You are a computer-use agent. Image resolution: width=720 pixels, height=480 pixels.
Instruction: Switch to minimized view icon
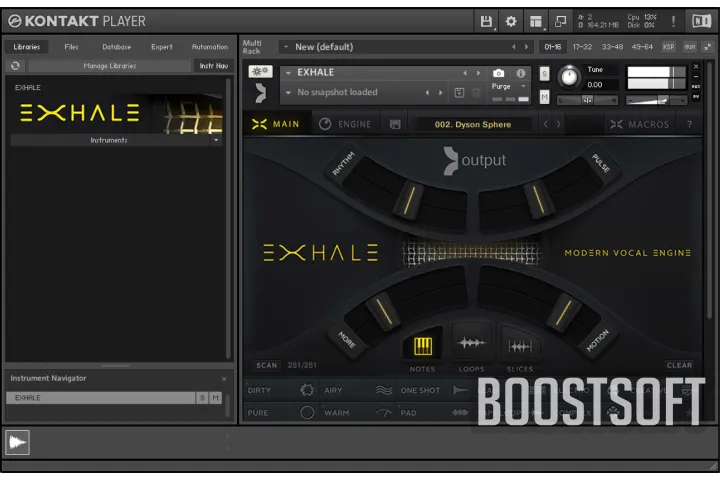[560, 21]
